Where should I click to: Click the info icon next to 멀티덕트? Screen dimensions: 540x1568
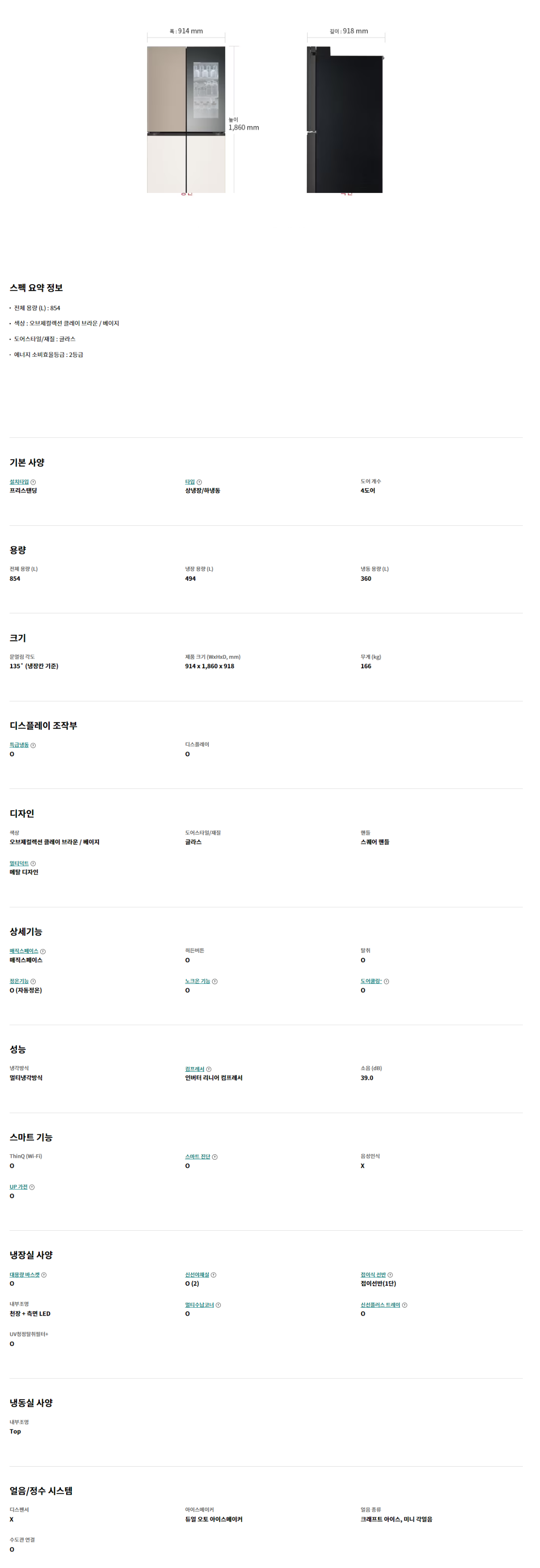(33, 863)
